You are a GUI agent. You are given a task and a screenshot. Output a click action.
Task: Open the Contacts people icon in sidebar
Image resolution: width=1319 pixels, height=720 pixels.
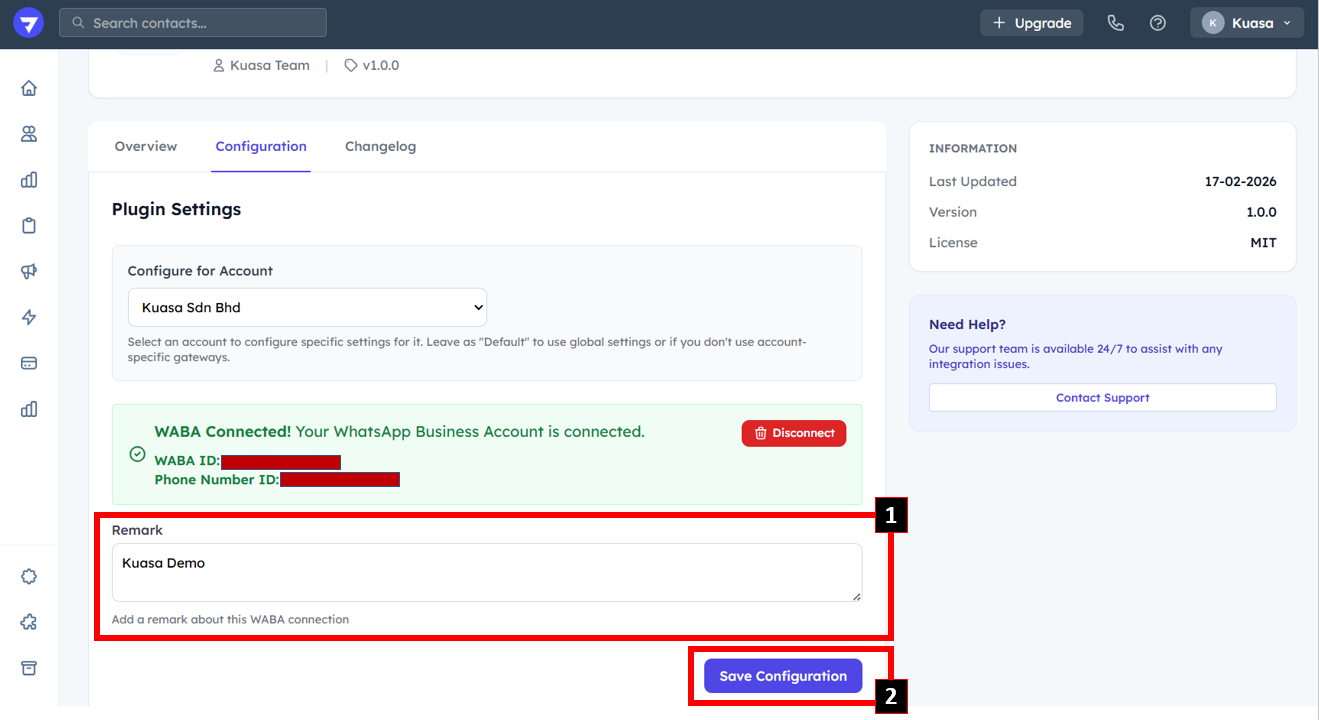29,134
